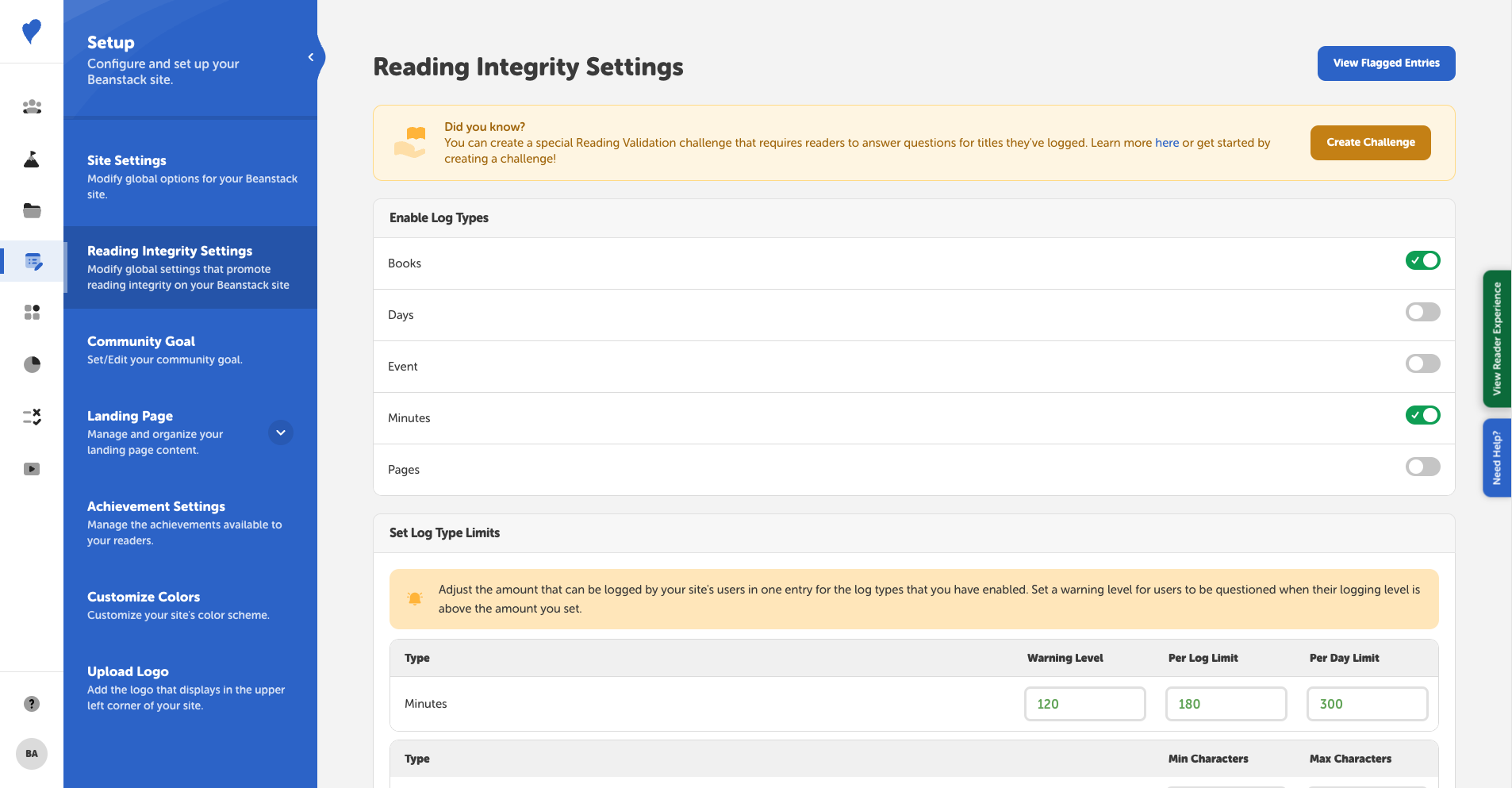Follow the 'here' learn more link
The width and height of the screenshot is (1512, 788).
1168,143
